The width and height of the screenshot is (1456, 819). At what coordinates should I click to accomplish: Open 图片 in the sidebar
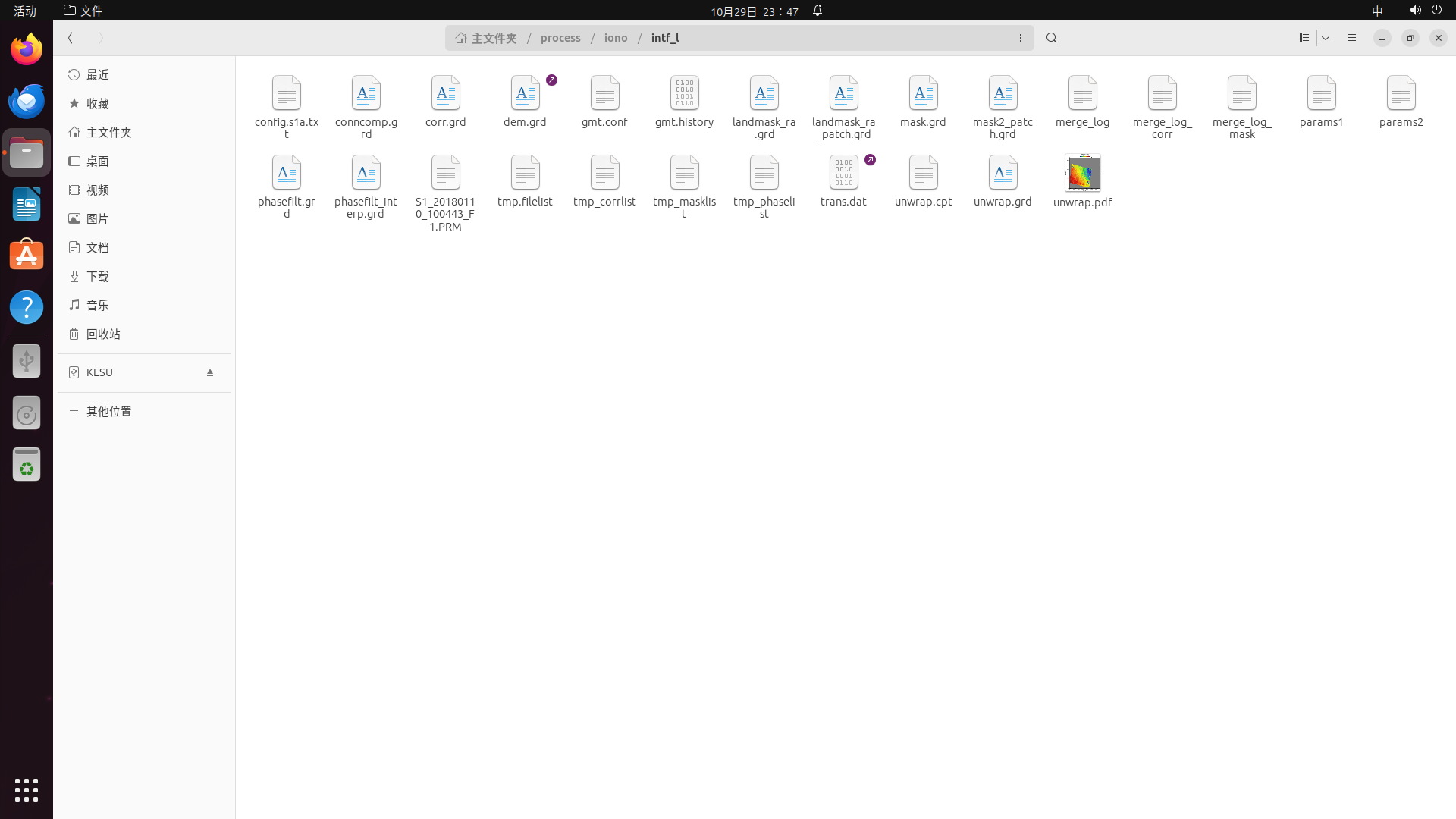[97, 218]
